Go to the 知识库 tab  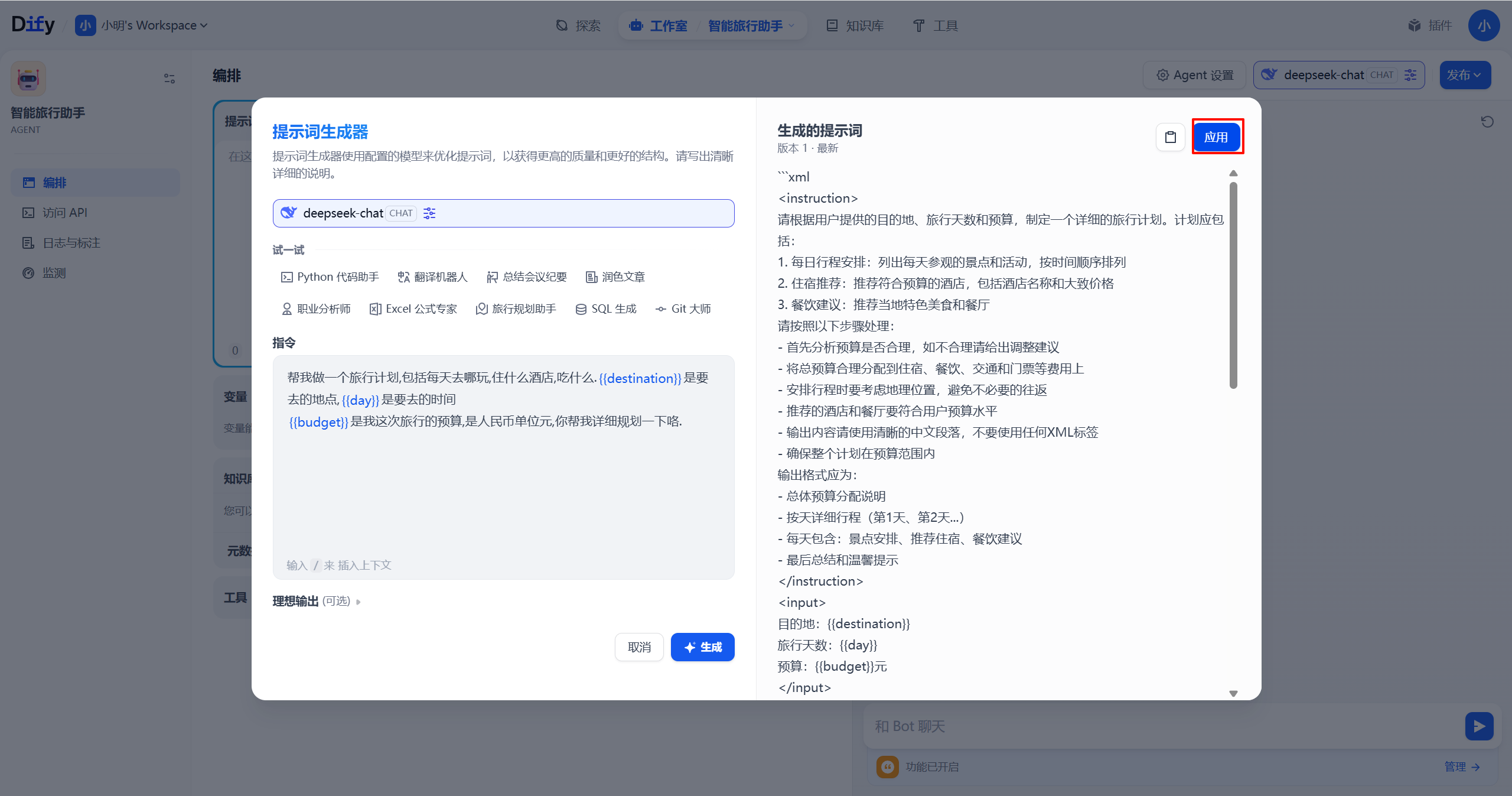click(x=855, y=25)
